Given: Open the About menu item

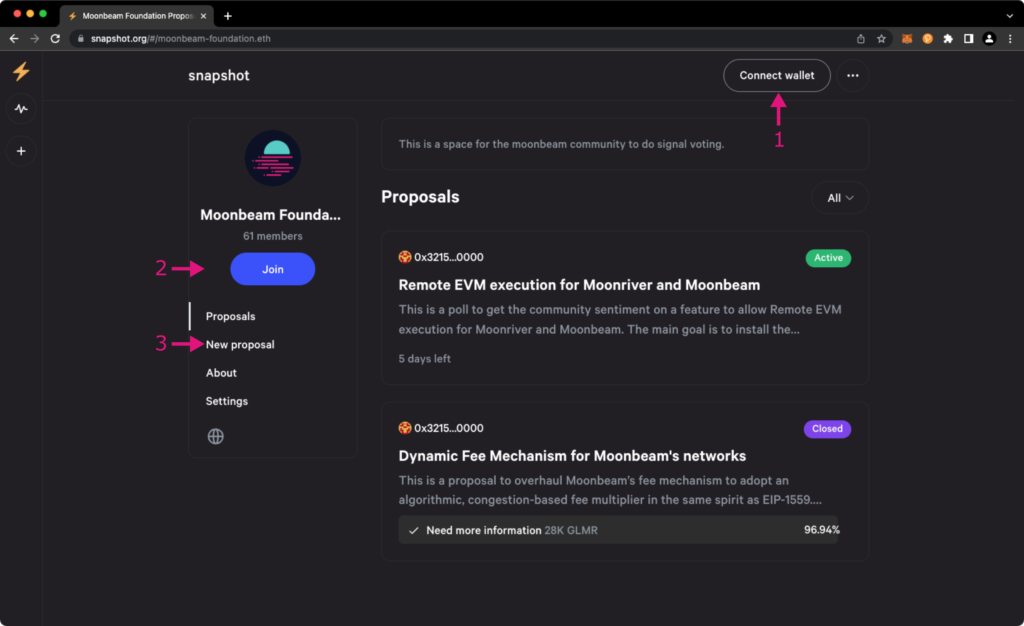Looking at the screenshot, I should [221, 373].
